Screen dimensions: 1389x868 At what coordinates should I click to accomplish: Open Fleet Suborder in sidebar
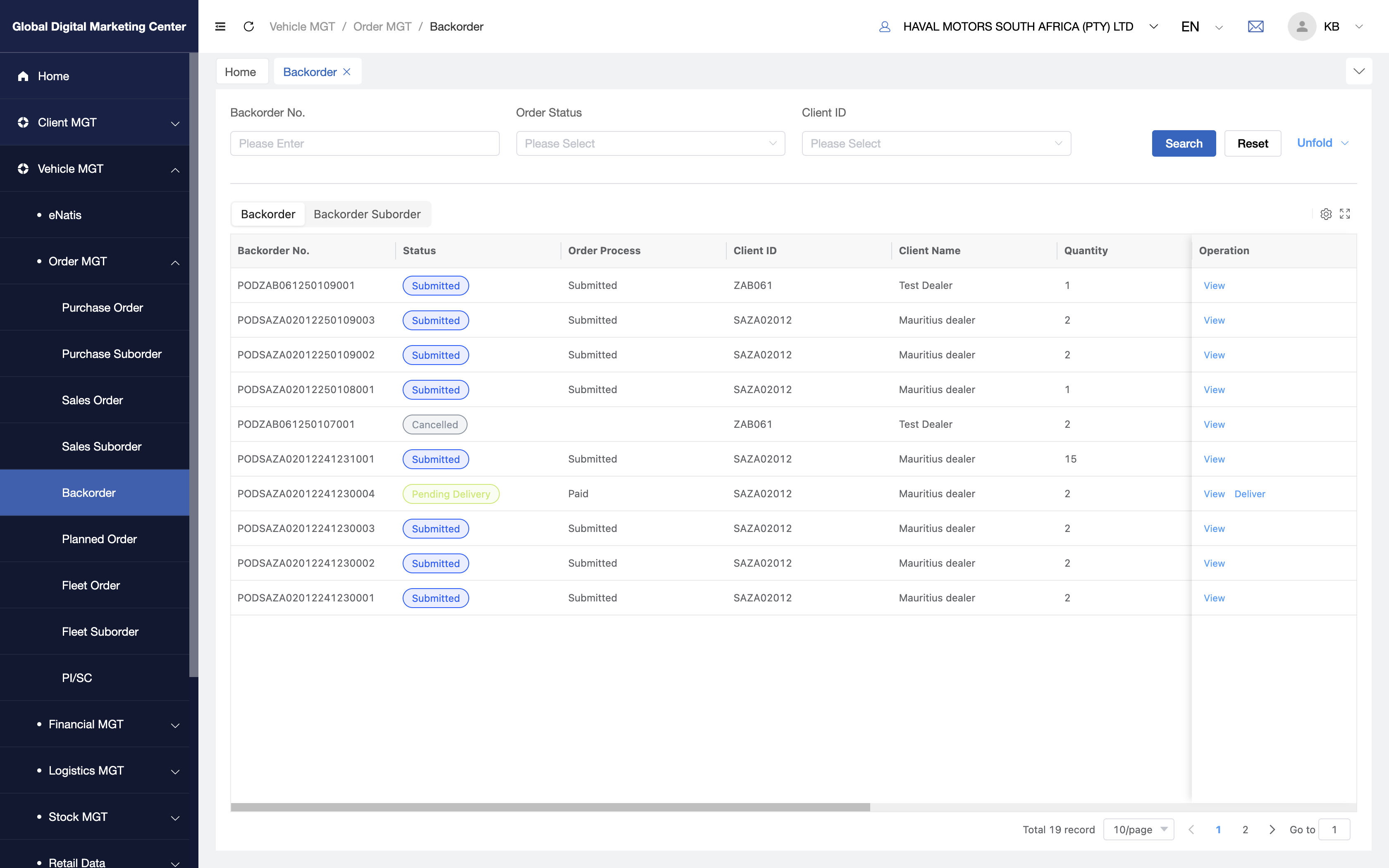(100, 632)
